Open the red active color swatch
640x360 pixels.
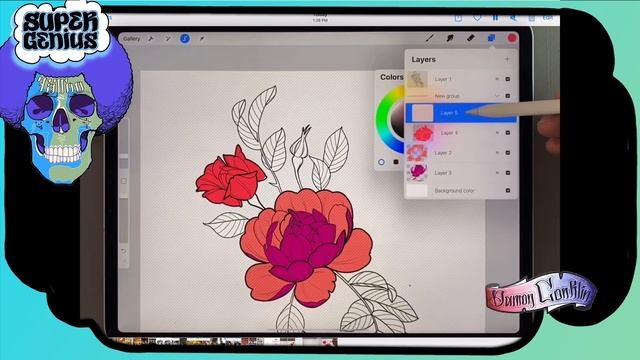pos(512,38)
